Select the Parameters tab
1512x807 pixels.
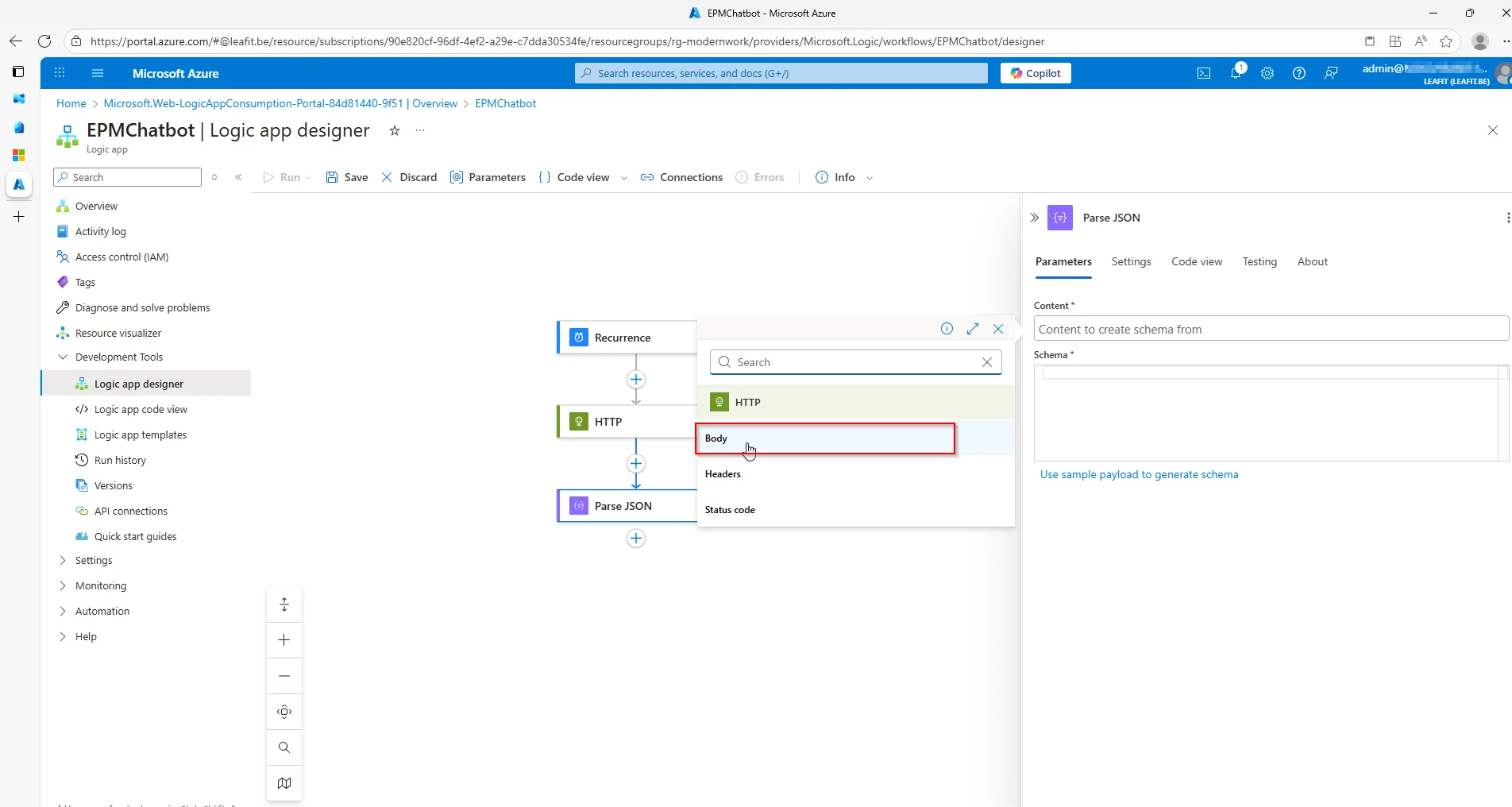coord(1063,261)
